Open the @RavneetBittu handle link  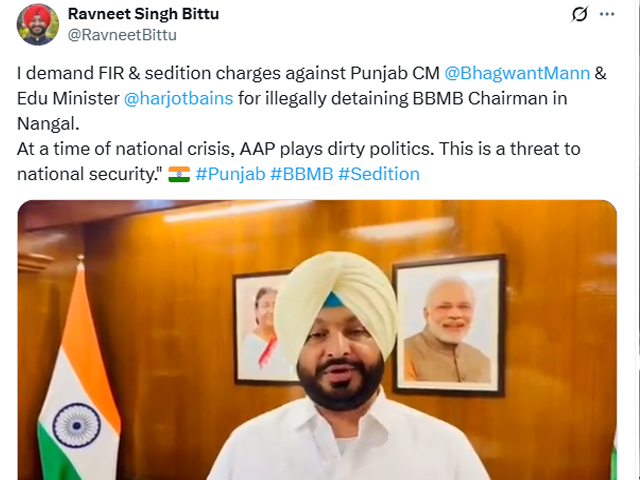tap(122, 35)
